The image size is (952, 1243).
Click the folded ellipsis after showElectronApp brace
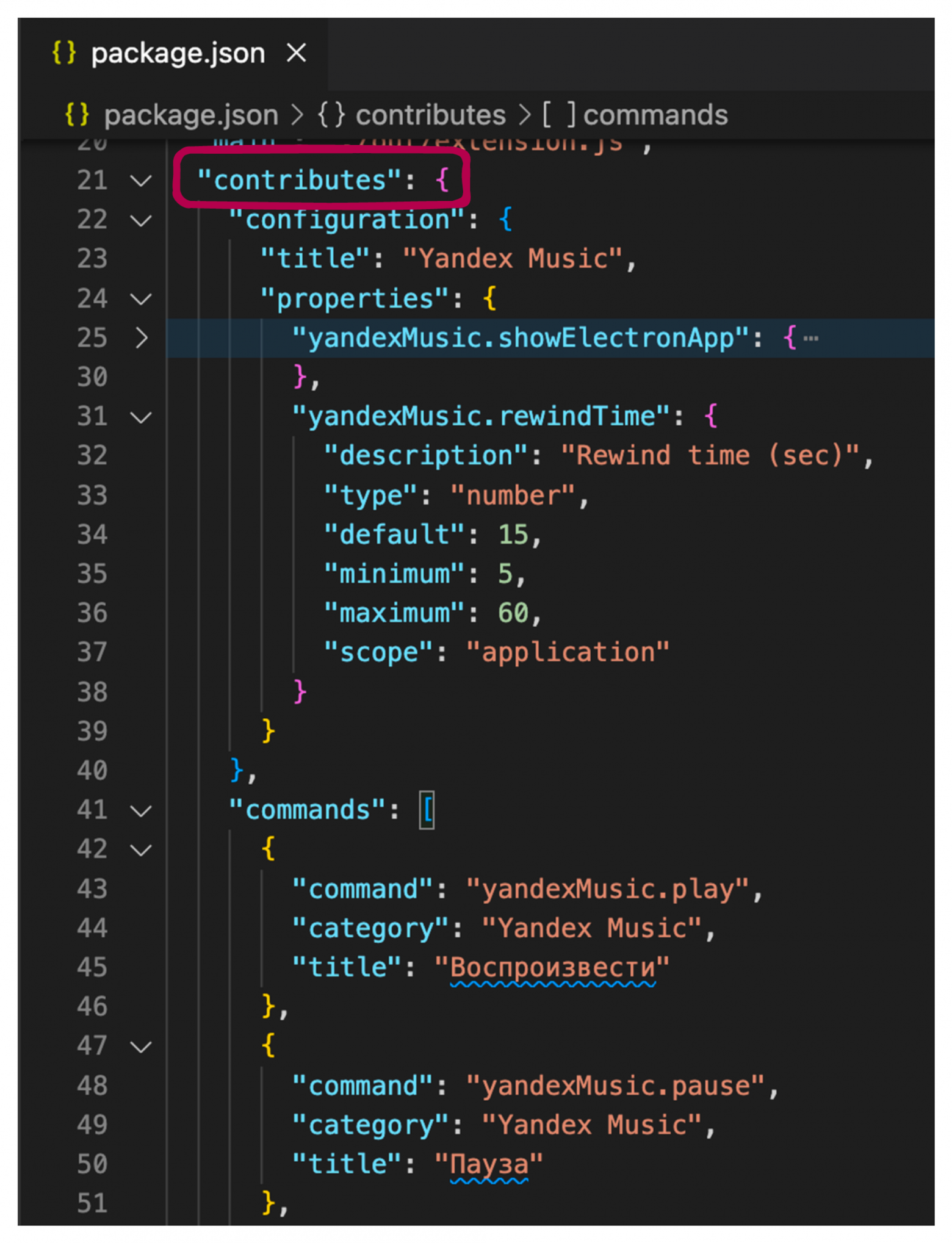click(810, 338)
